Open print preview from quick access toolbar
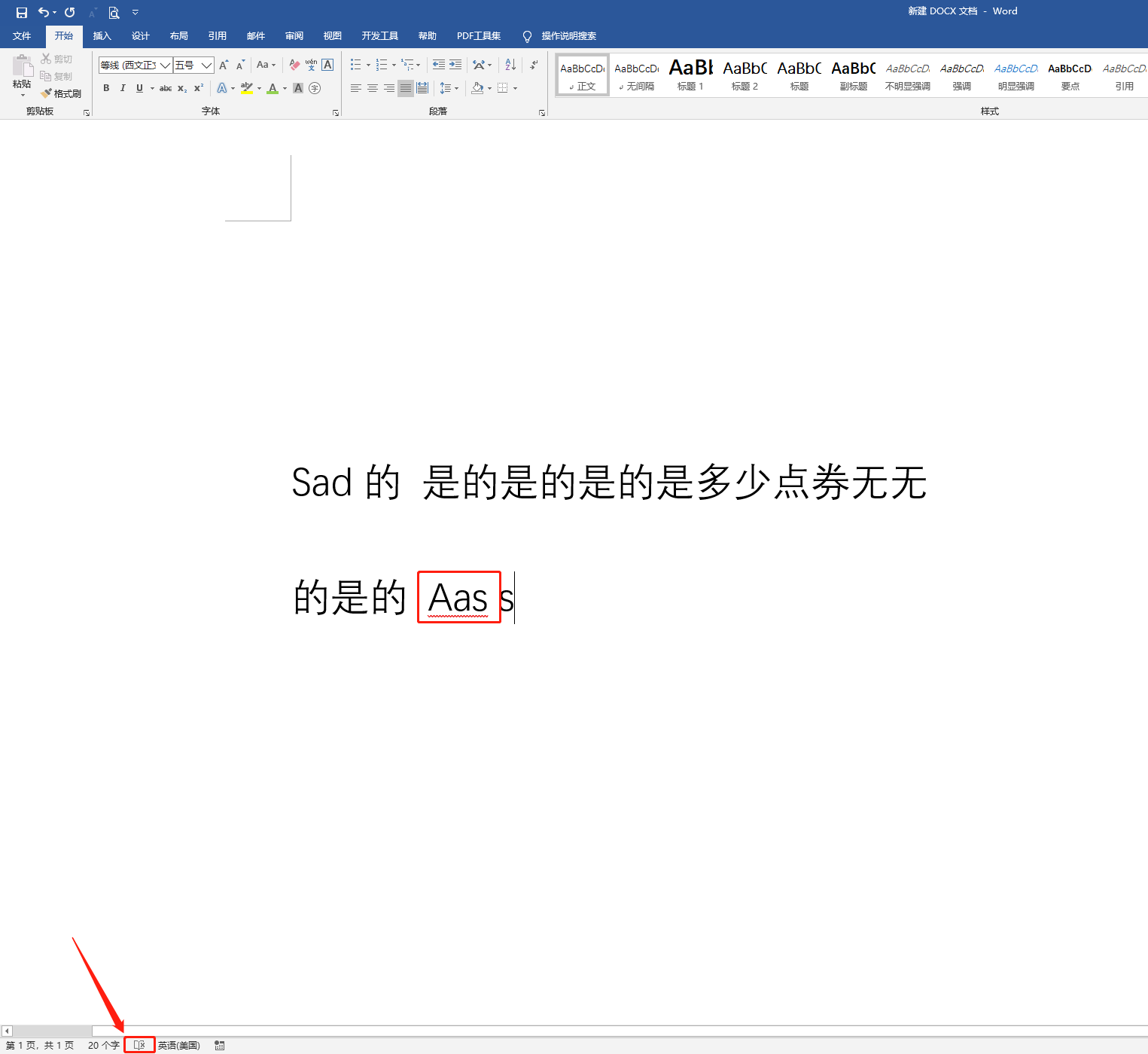The image size is (1148, 1054). point(114,12)
